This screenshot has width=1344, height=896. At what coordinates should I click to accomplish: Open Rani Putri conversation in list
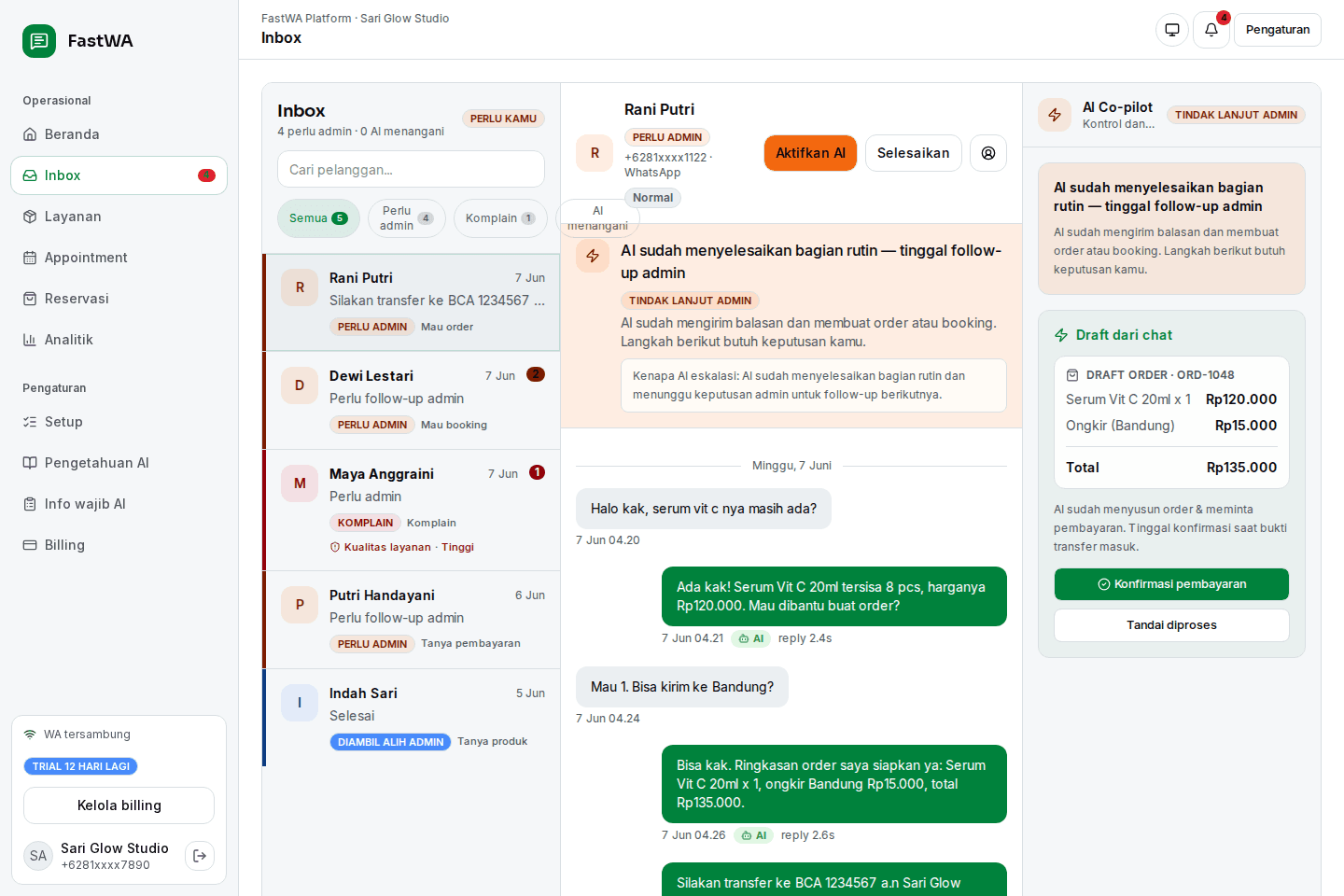(x=412, y=302)
